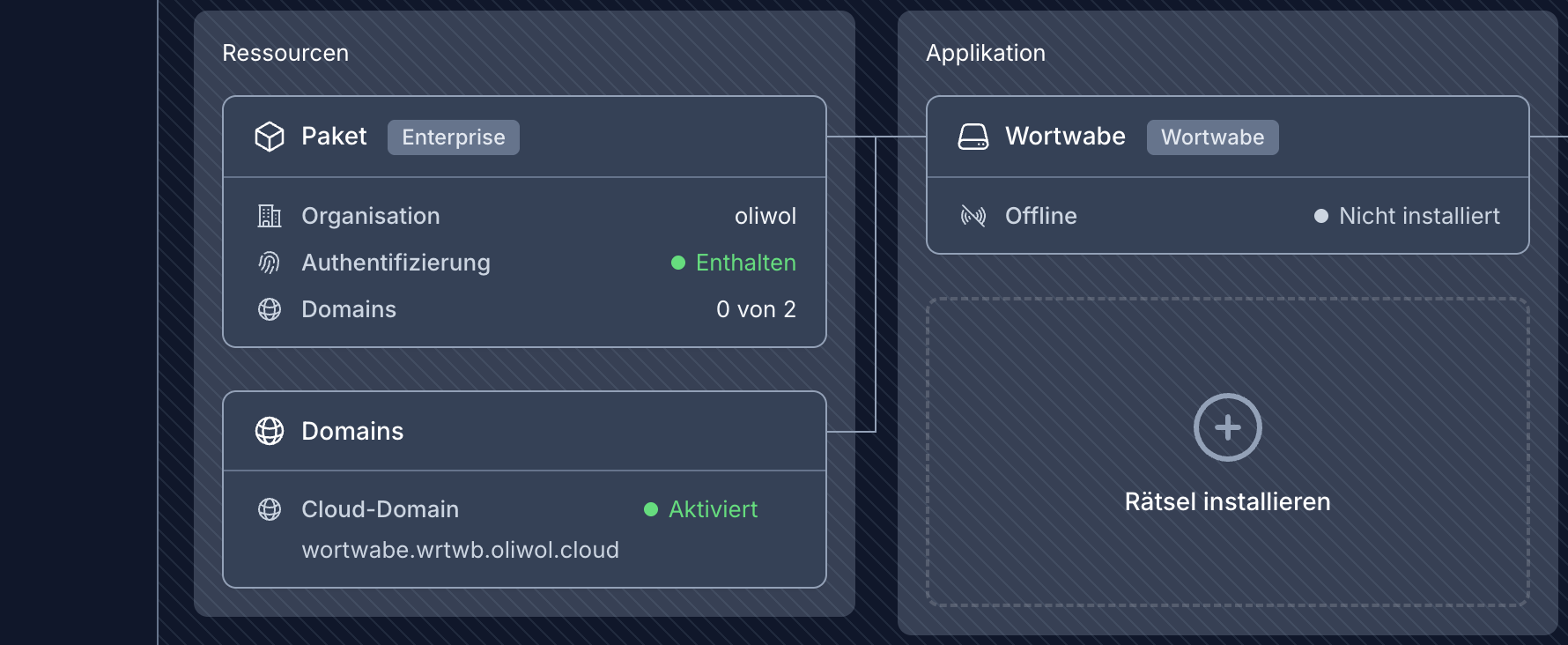This screenshot has width=1568, height=645.
Task: Open the Wortwabe application card title
Action: [1065, 137]
